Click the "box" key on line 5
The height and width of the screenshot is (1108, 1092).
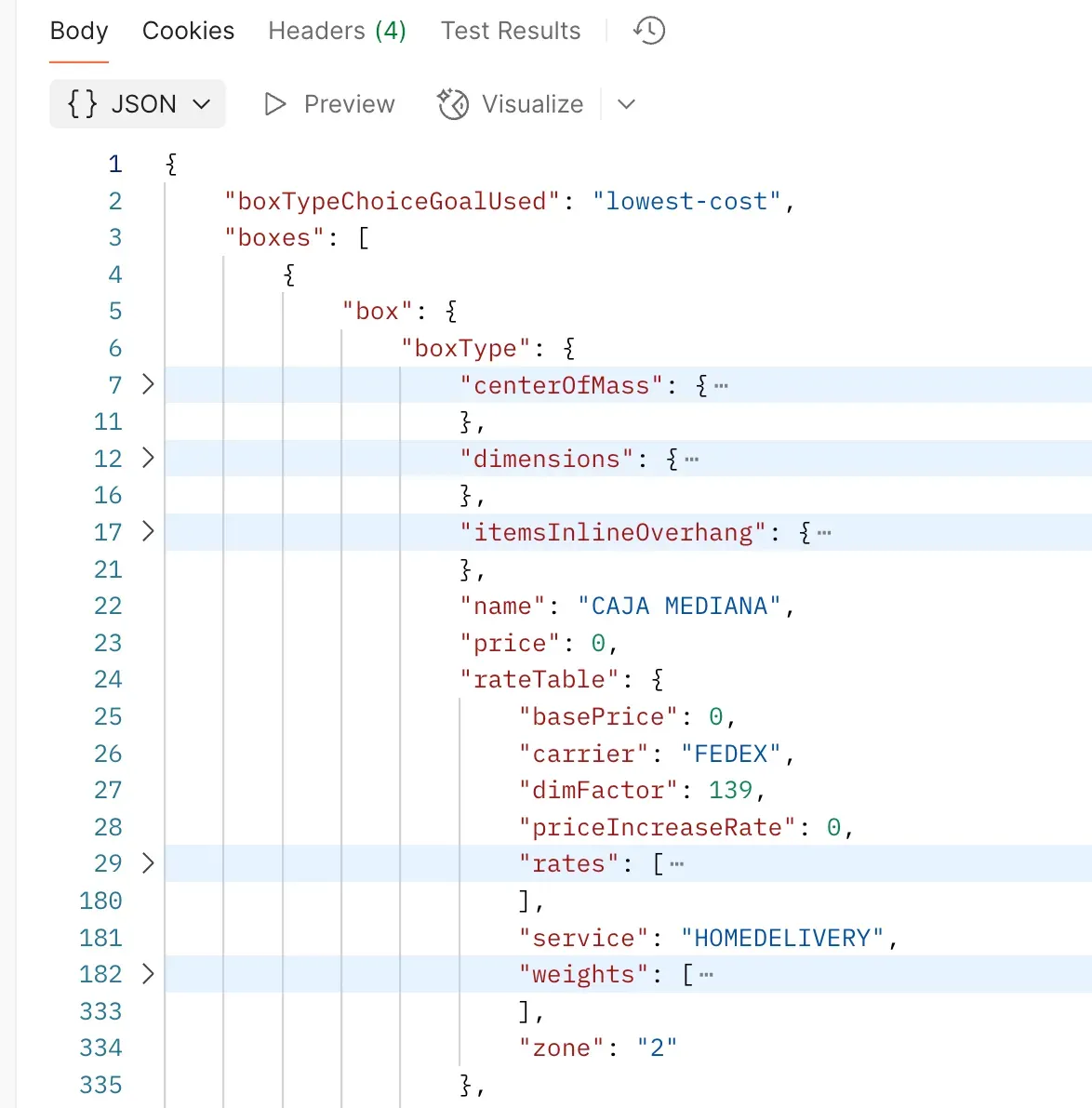[378, 312]
